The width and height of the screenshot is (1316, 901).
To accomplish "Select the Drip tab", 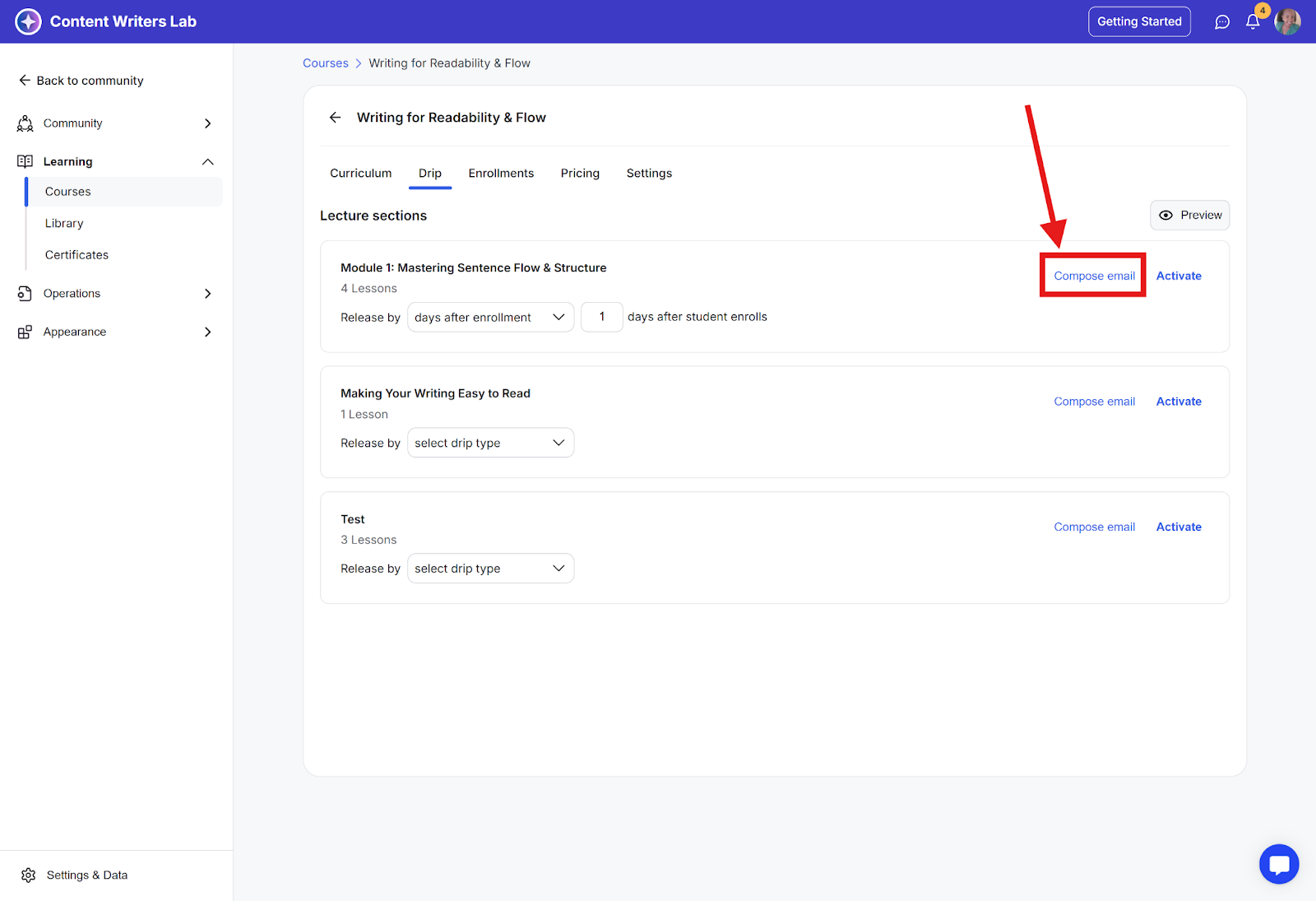I will [430, 174].
